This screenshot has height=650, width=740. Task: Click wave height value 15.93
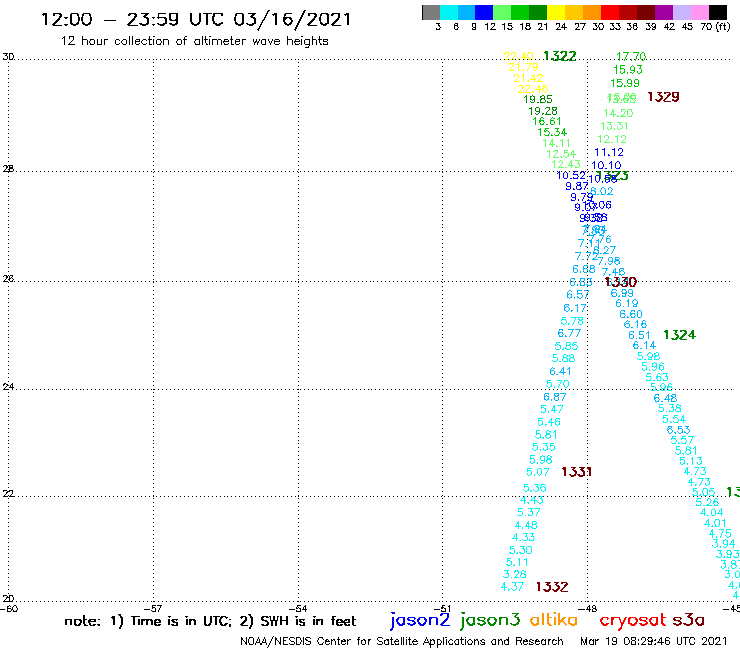click(x=628, y=70)
